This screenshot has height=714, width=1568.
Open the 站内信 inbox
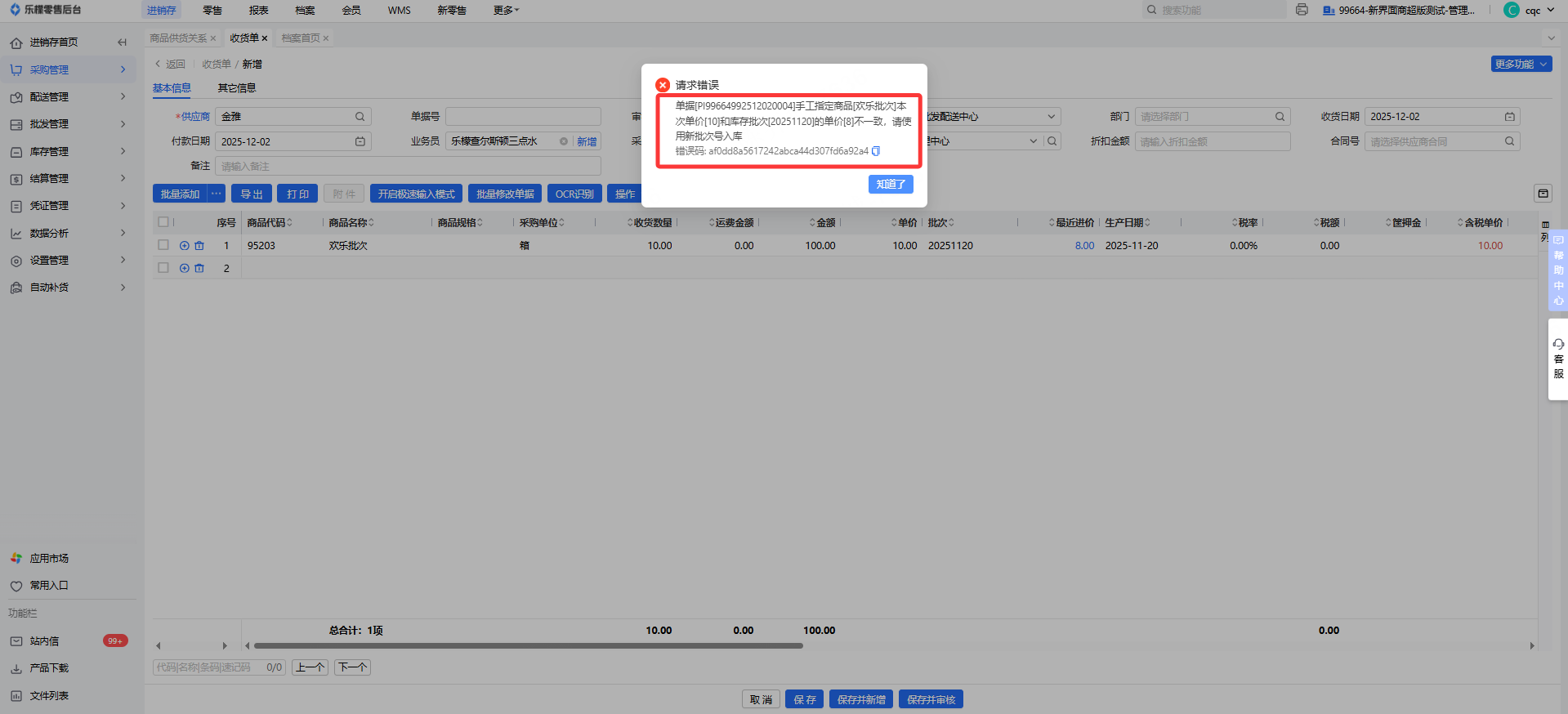tap(44, 641)
